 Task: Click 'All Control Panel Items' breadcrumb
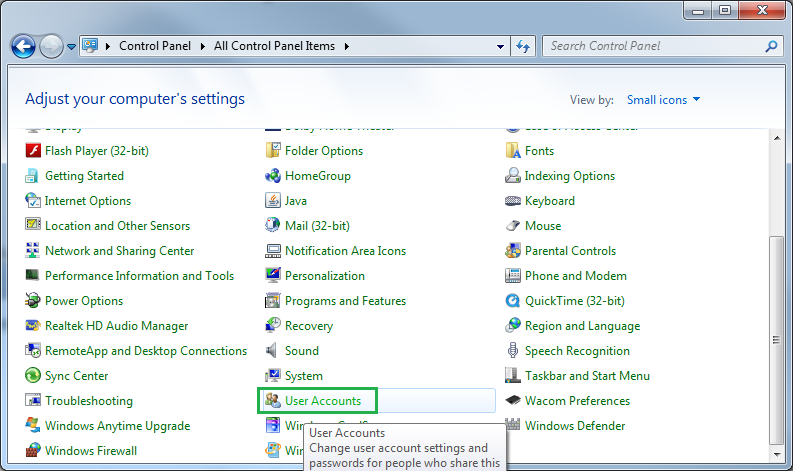[x=276, y=46]
